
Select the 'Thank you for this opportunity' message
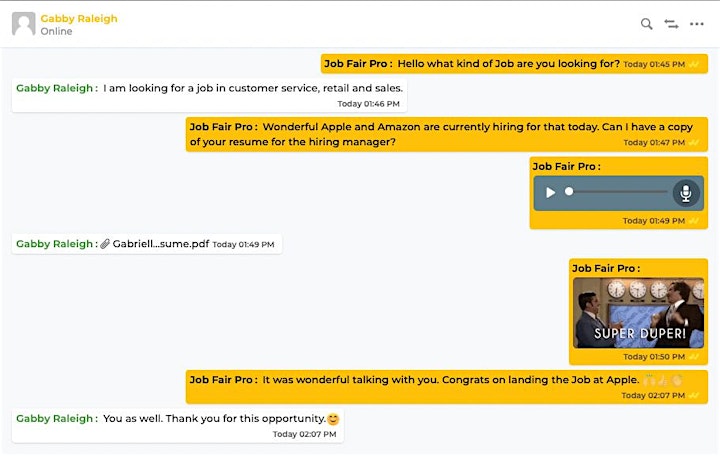click(x=178, y=426)
